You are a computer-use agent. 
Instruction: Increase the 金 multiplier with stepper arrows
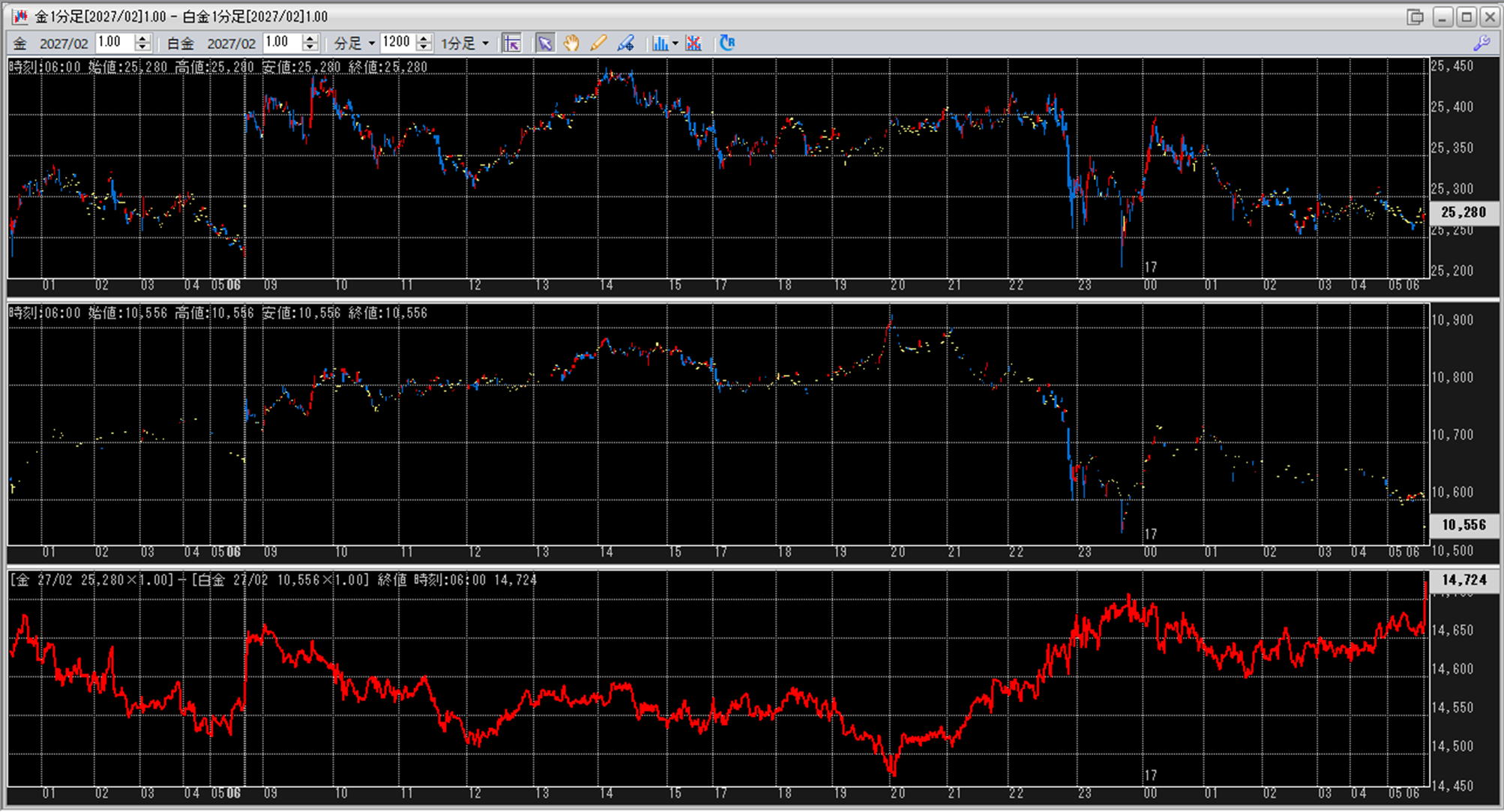pos(142,38)
